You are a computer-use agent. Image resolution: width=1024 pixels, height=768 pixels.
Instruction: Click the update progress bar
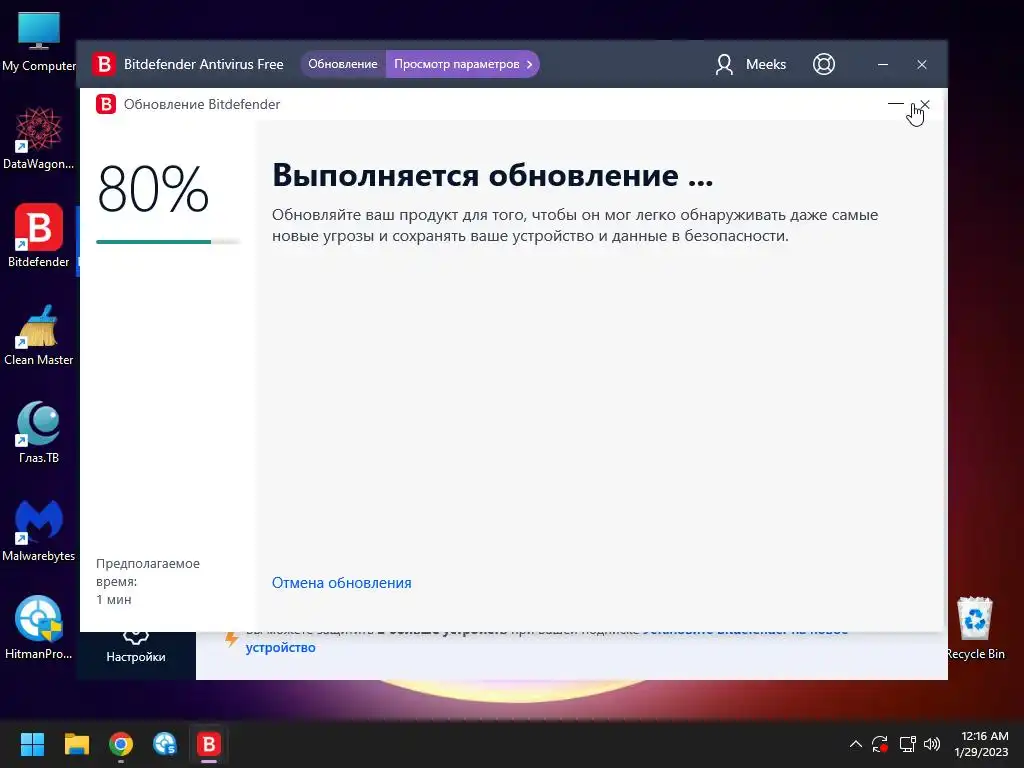168,242
